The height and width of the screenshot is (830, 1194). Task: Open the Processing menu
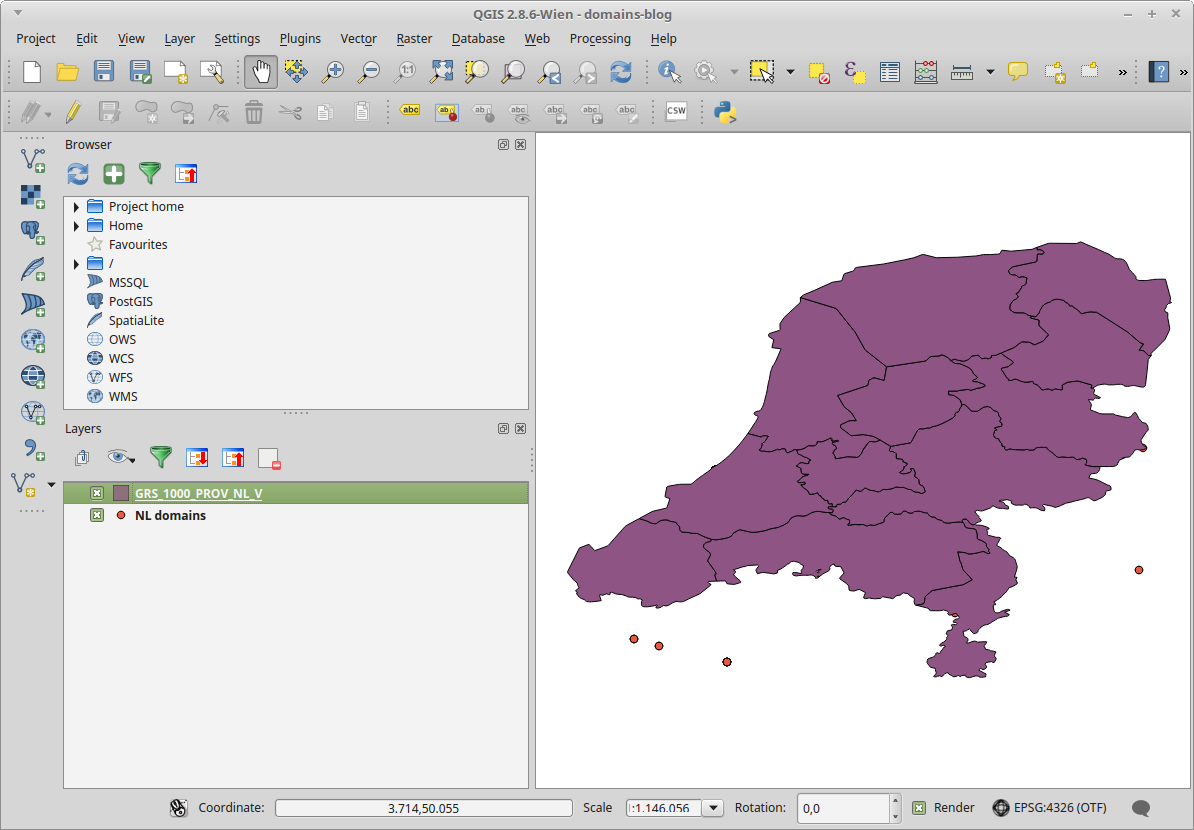(x=600, y=38)
